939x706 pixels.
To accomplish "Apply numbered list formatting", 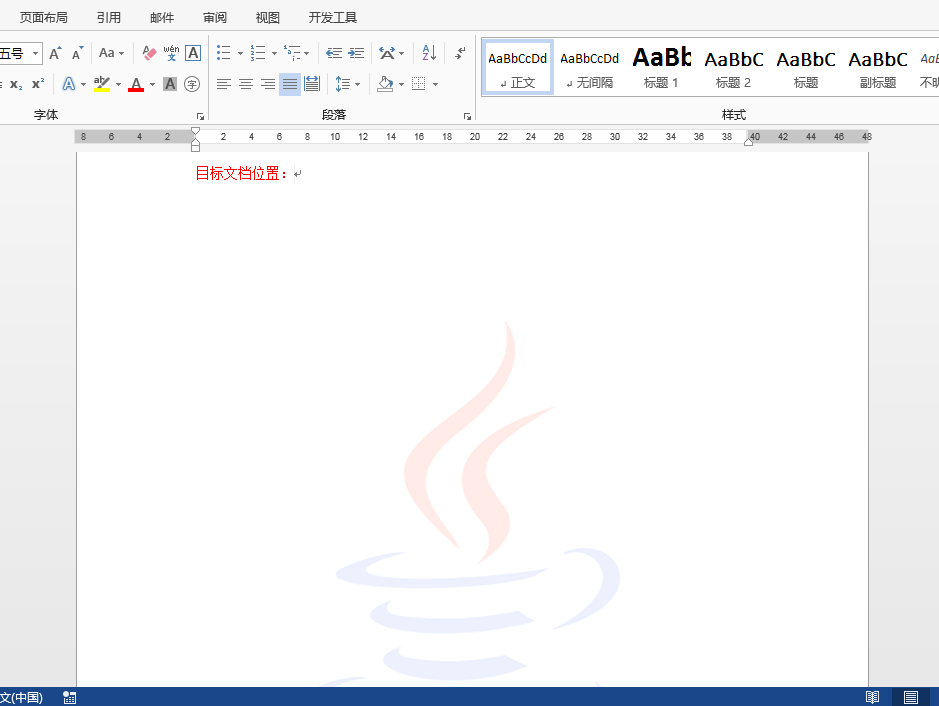I will [258, 53].
